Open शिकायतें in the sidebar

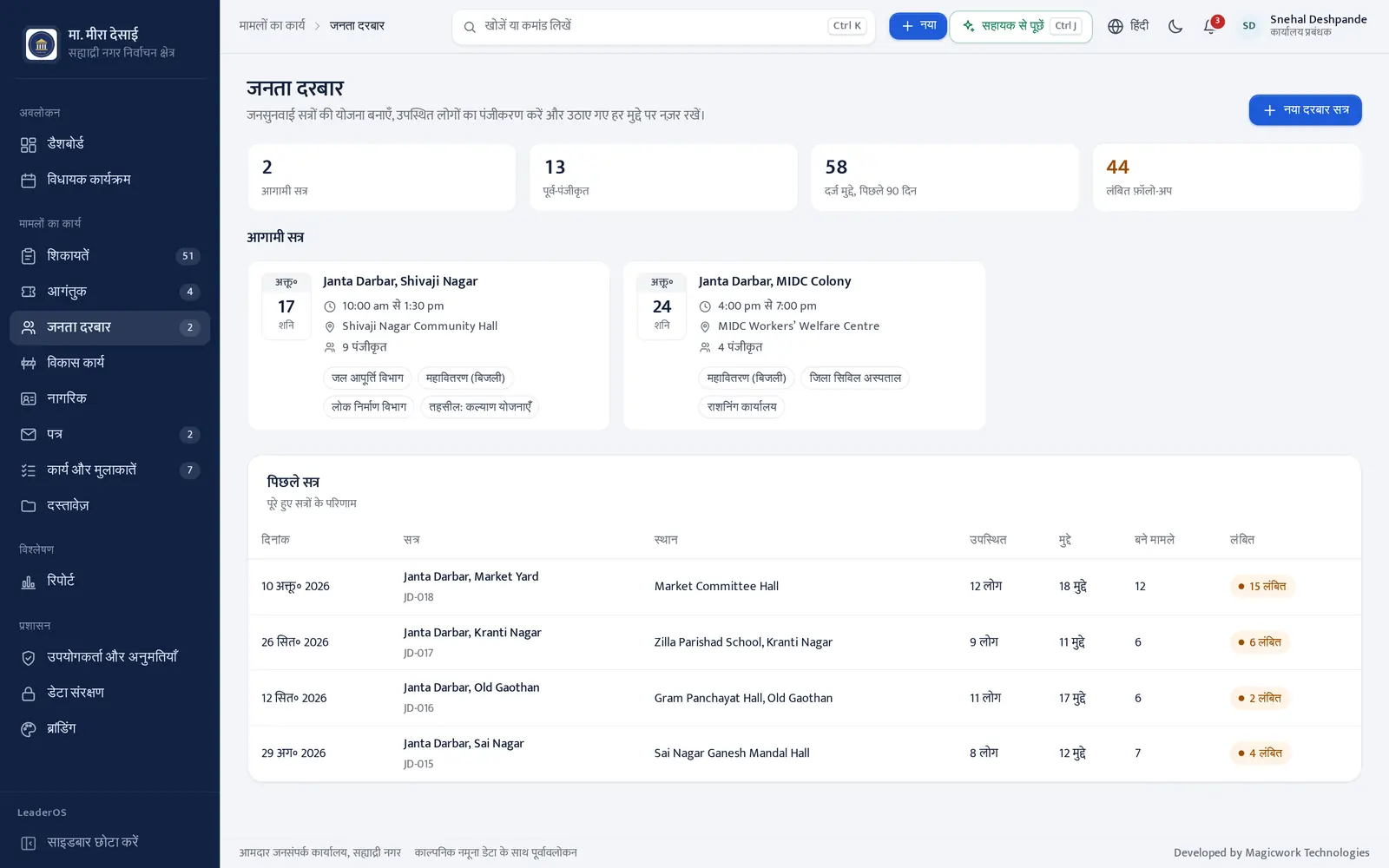coord(109,256)
